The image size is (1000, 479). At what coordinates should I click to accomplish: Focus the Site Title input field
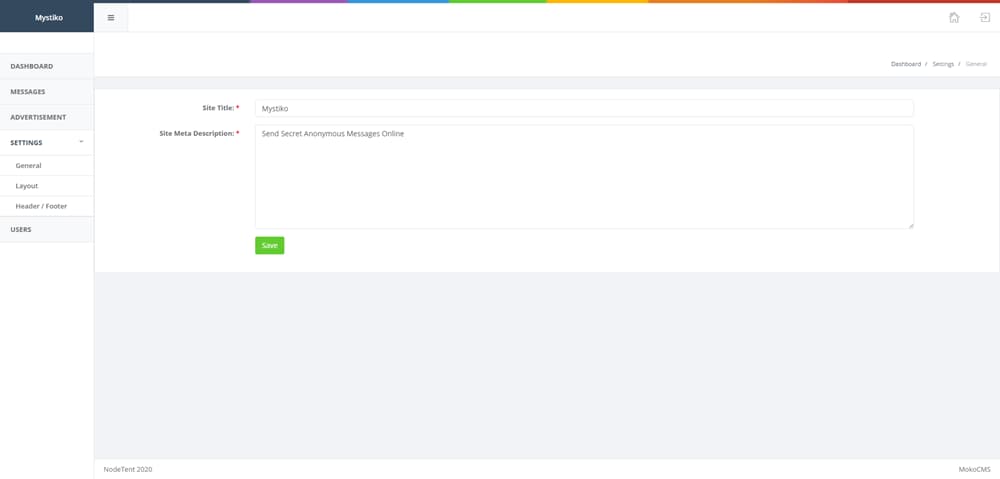[x=584, y=108]
